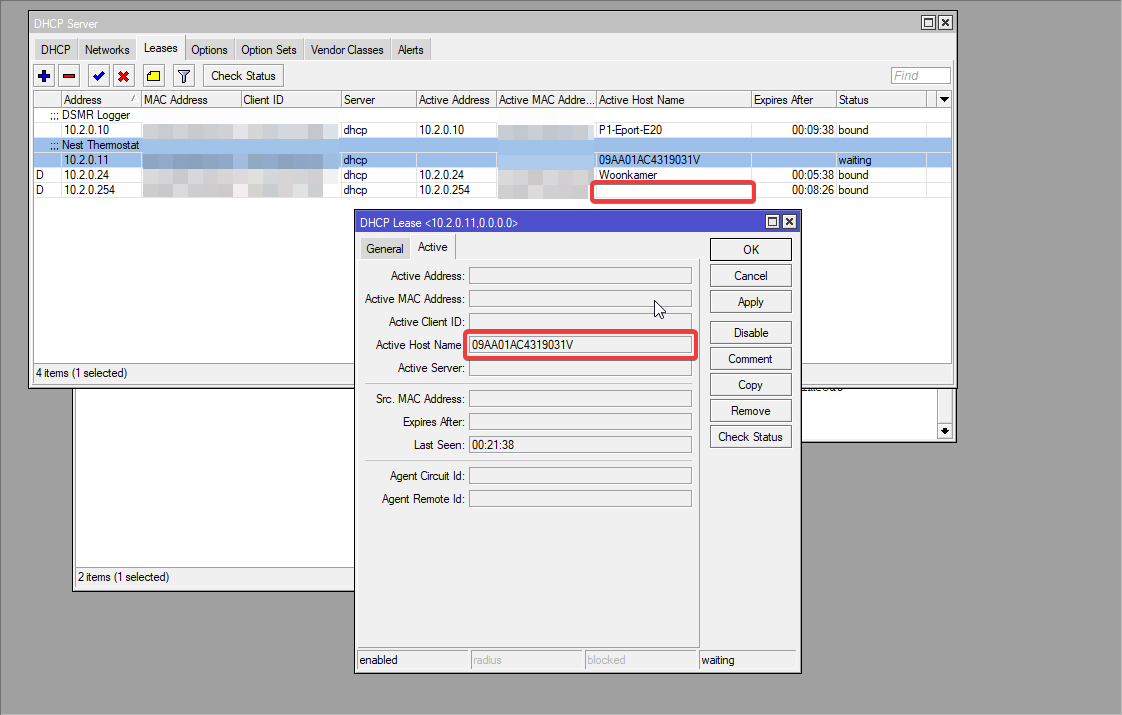Switch to the Networks tab
This screenshot has width=1122, height=715.
coord(107,49)
